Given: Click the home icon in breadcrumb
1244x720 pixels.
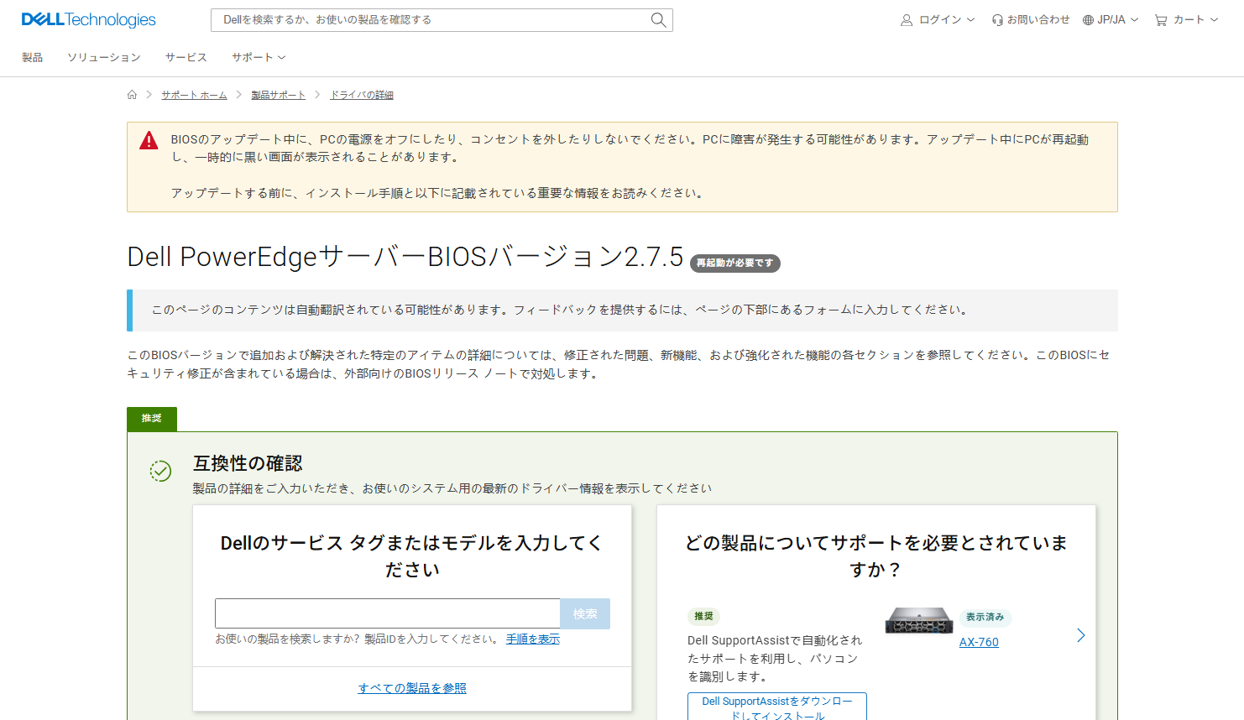Looking at the screenshot, I should (132, 95).
